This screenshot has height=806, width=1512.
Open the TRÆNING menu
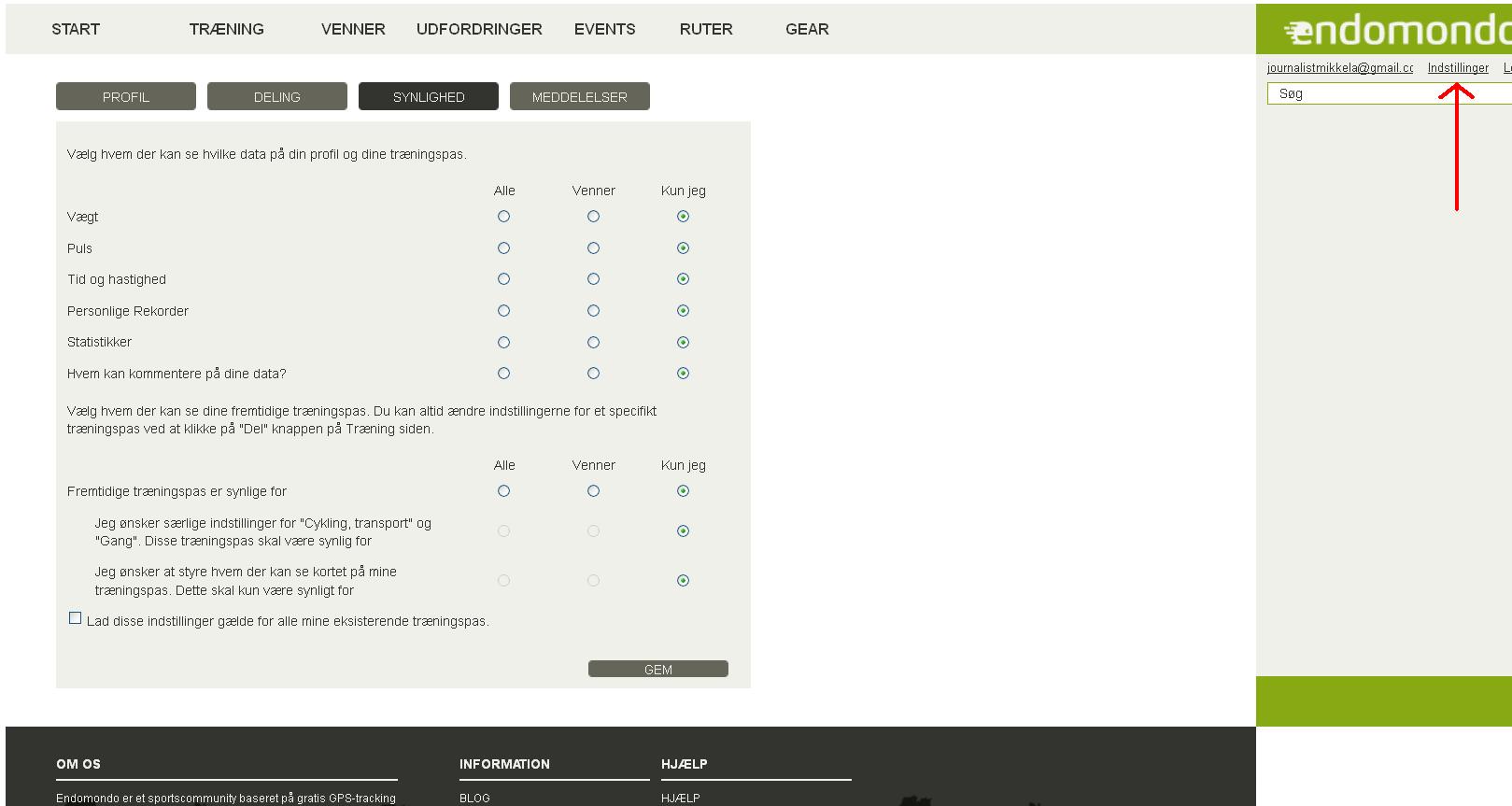[227, 29]
